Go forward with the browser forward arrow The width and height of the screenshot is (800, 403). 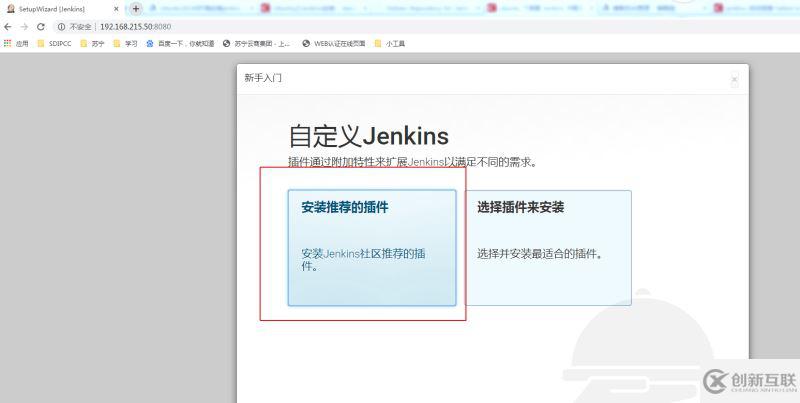pos(24,27)
